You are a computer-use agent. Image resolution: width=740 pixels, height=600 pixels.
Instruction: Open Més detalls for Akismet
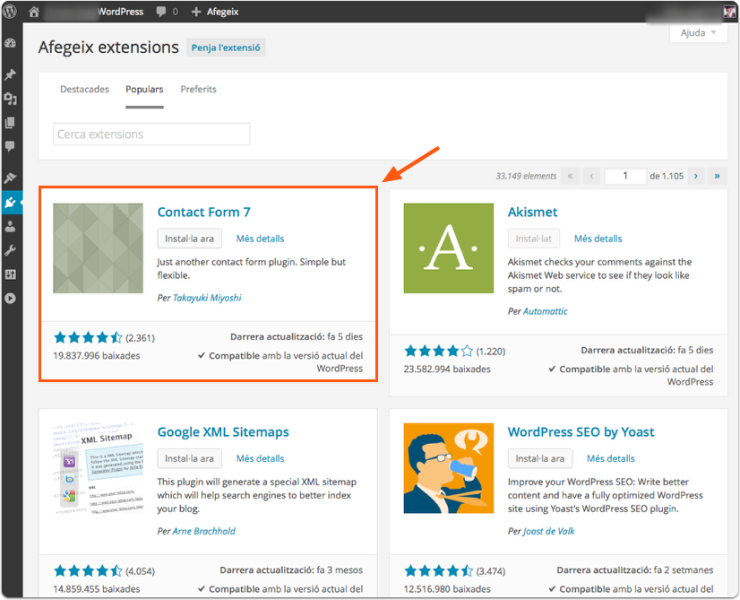coord(598,238)
